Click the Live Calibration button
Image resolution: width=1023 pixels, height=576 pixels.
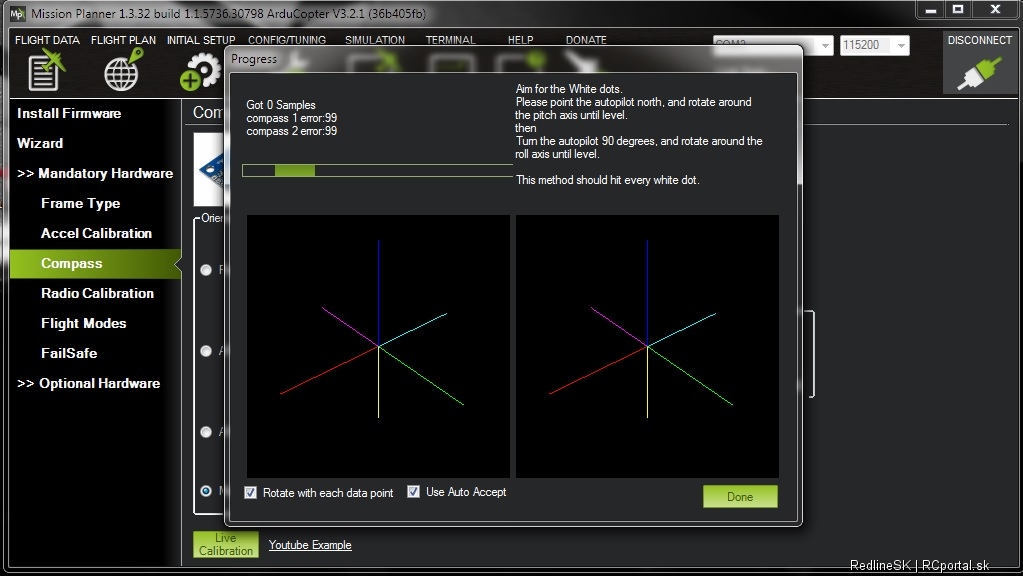[226, 544]
